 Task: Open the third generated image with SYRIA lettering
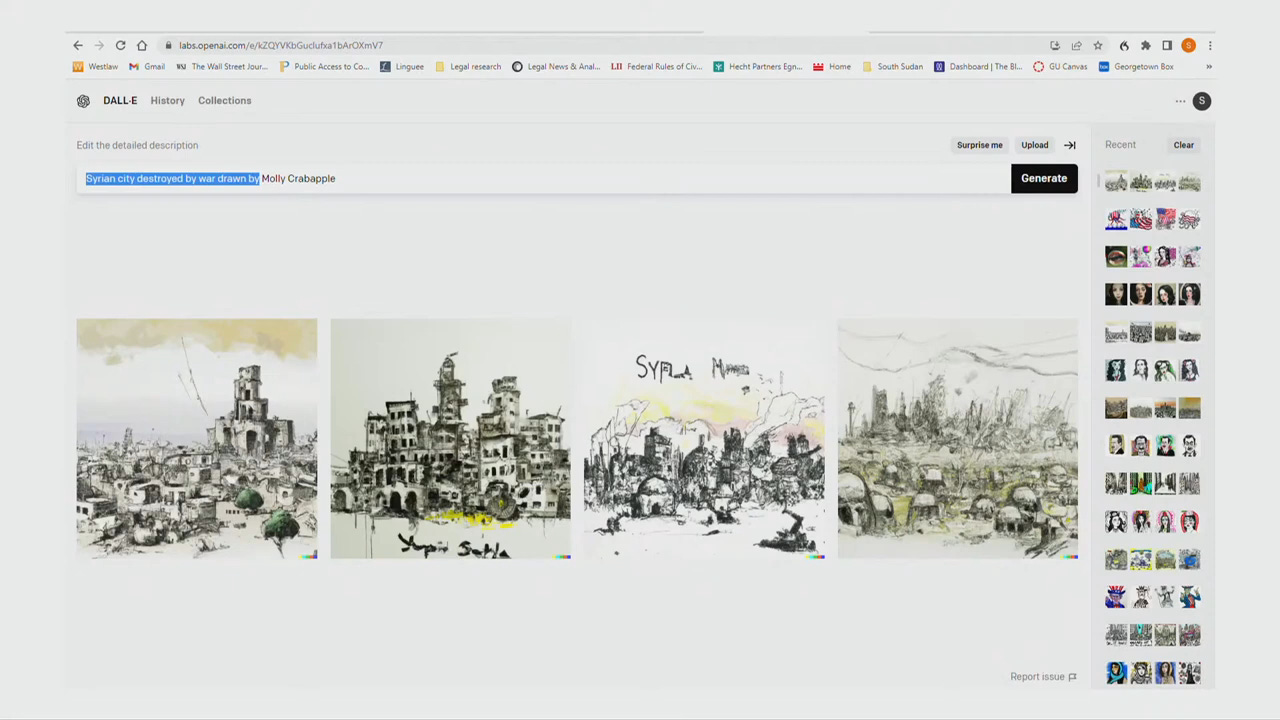704,438
